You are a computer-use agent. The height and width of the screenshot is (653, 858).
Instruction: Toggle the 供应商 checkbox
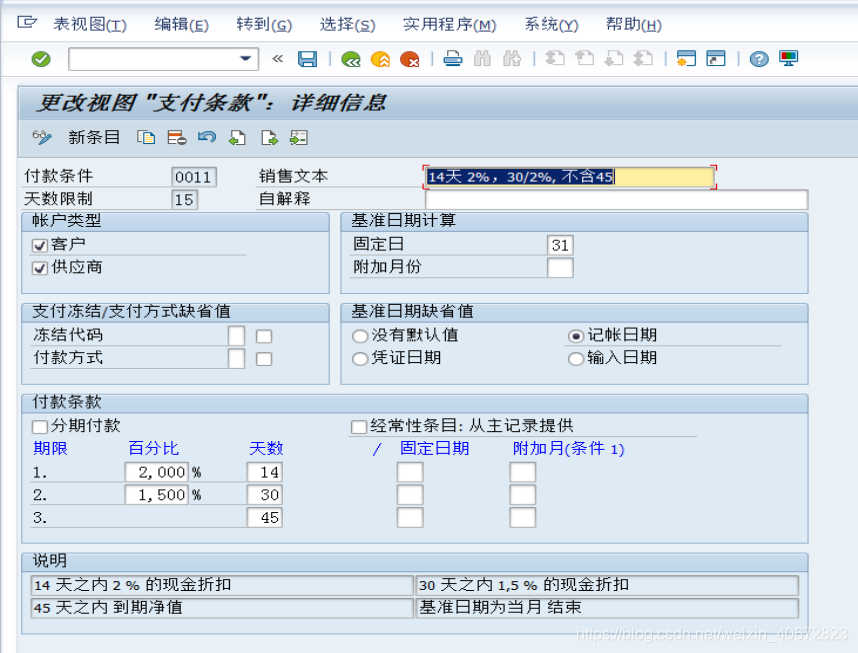point(39,268)
